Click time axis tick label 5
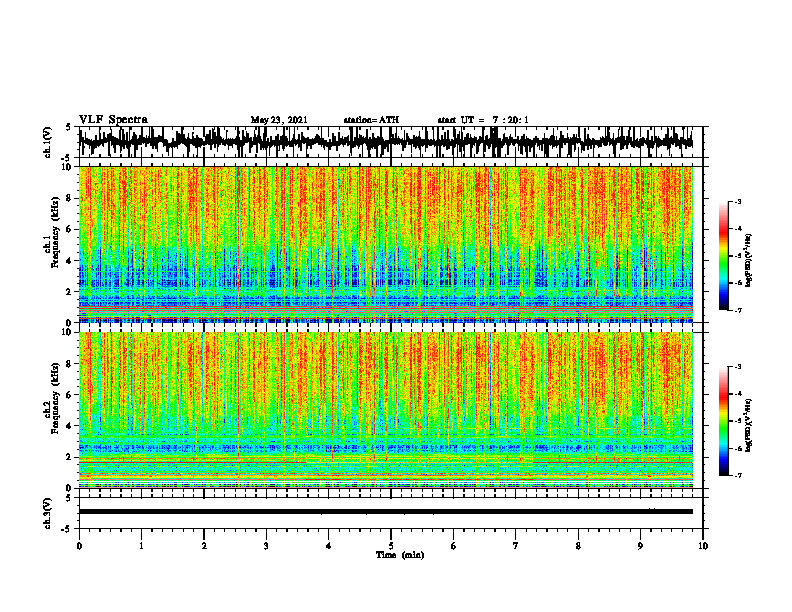This screenshot has height=612, width=792. tap(391, 546)
